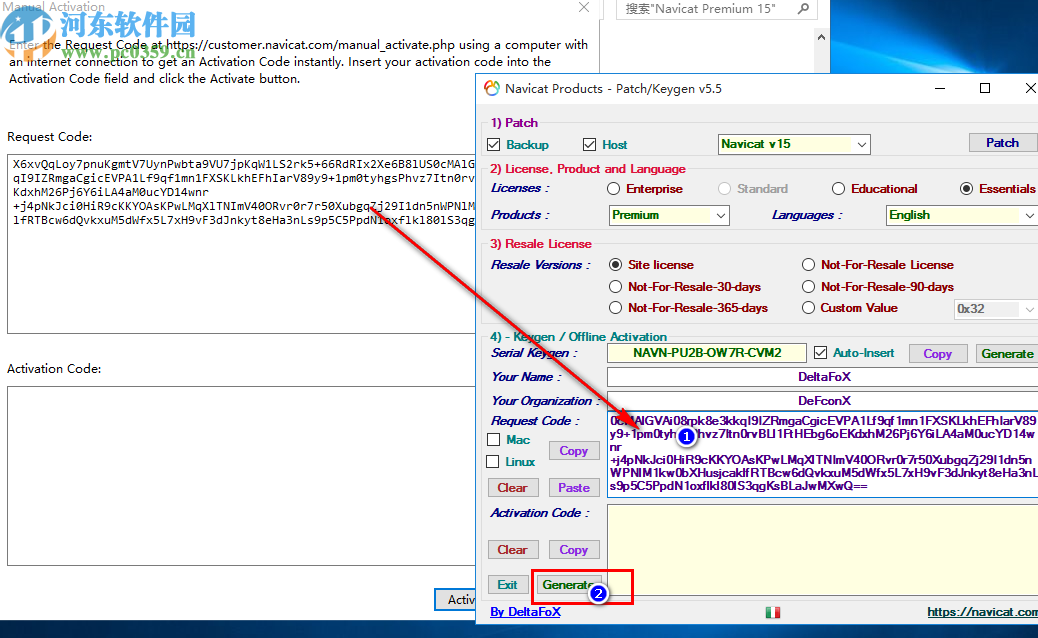
Task: Click the Manual Activation Activation Code box
Action: coord(241,476)
